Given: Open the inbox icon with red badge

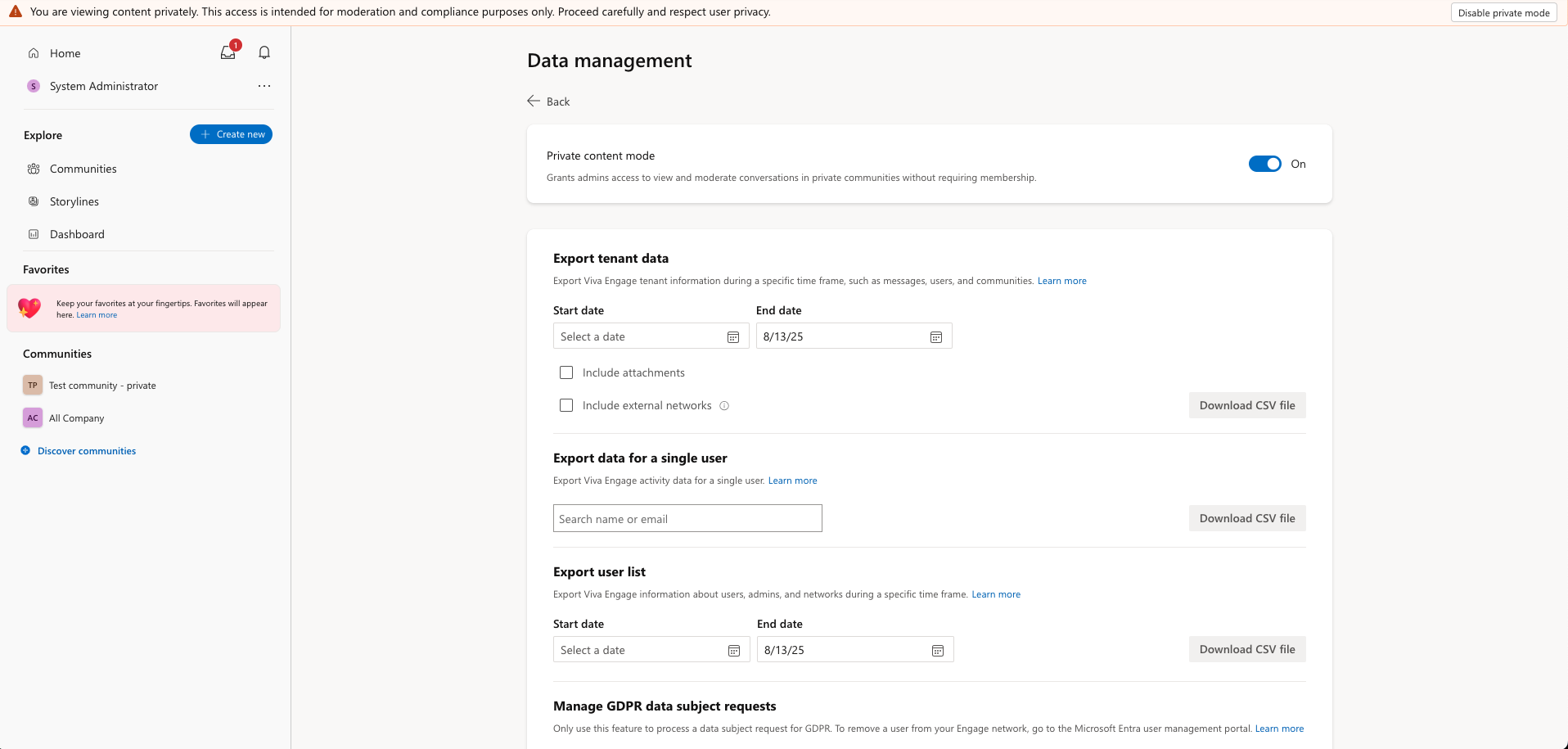Looking at the screenshot, I should [x=228, y=52].
